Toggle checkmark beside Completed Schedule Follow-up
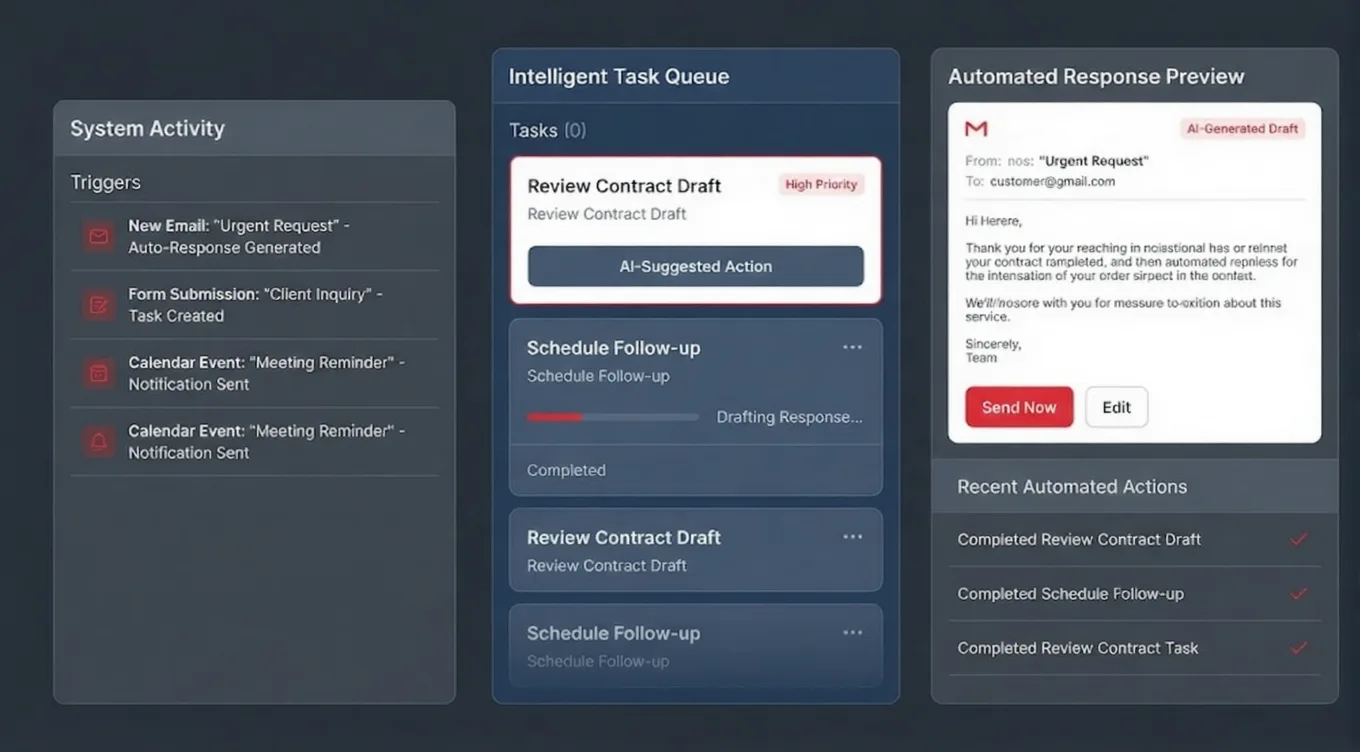Image resolution: width=1360 pixels, height=752 pixels. (1298, 593)
